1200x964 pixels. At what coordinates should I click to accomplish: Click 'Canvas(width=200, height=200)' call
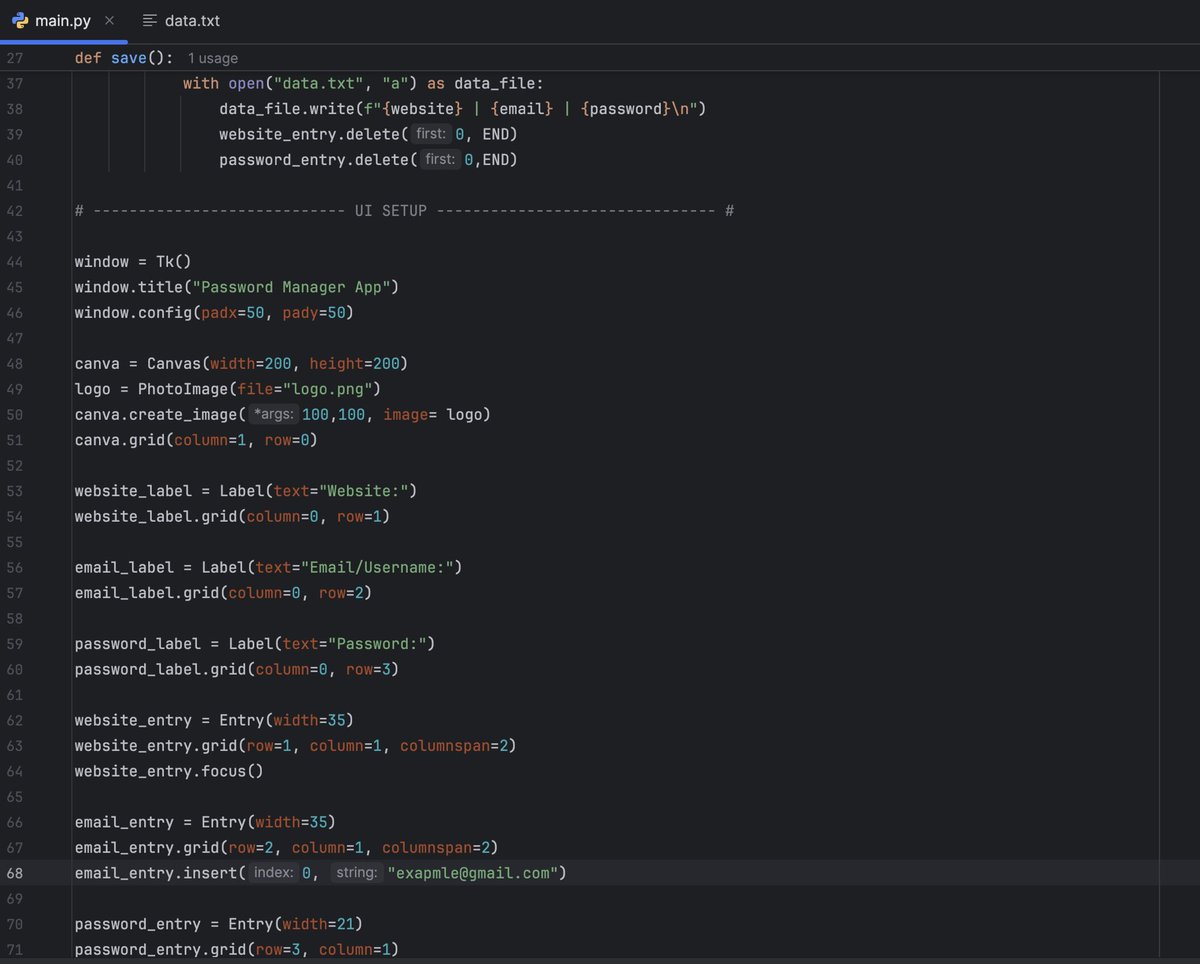click(278, 364)
